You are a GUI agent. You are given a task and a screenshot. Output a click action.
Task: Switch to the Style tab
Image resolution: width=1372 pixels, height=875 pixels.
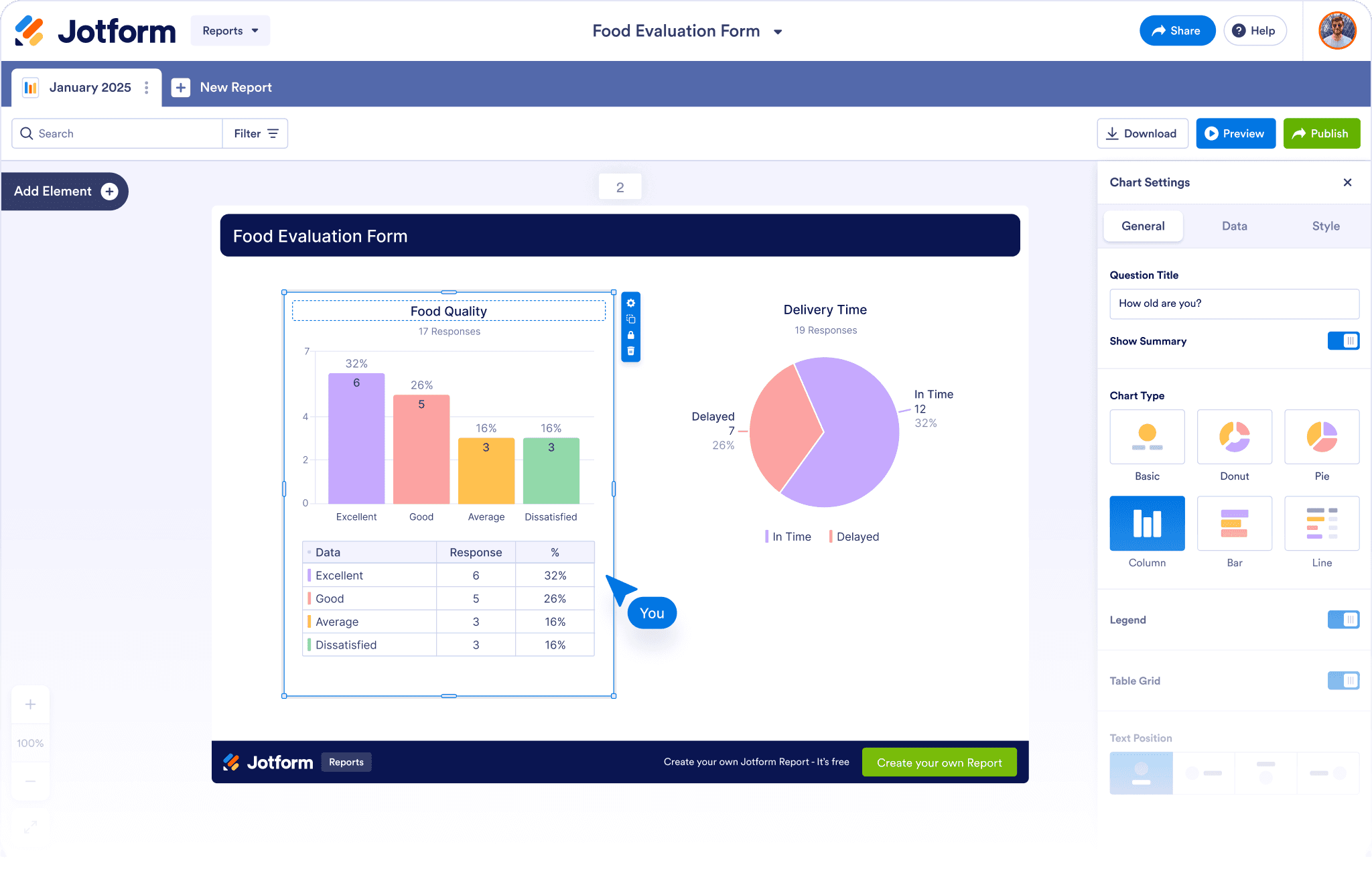click(x=1326, y=226)
